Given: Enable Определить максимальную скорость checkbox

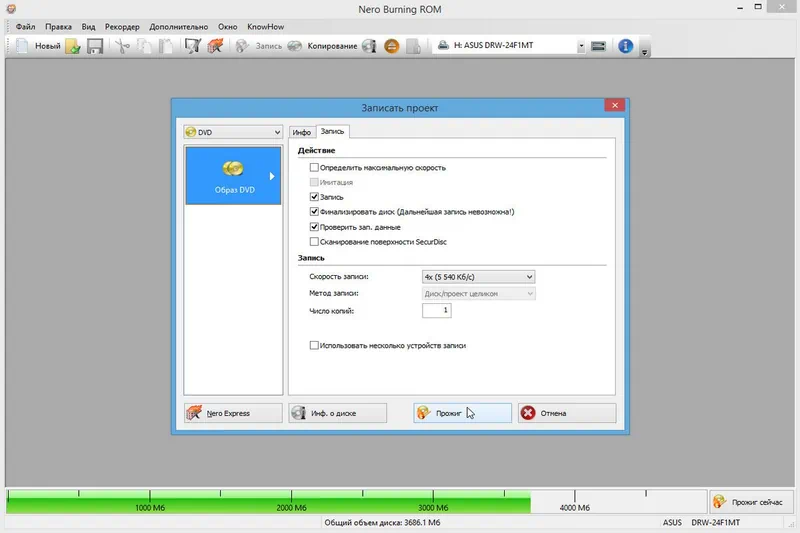Looking at the screenshot, I should click(314, 168).
